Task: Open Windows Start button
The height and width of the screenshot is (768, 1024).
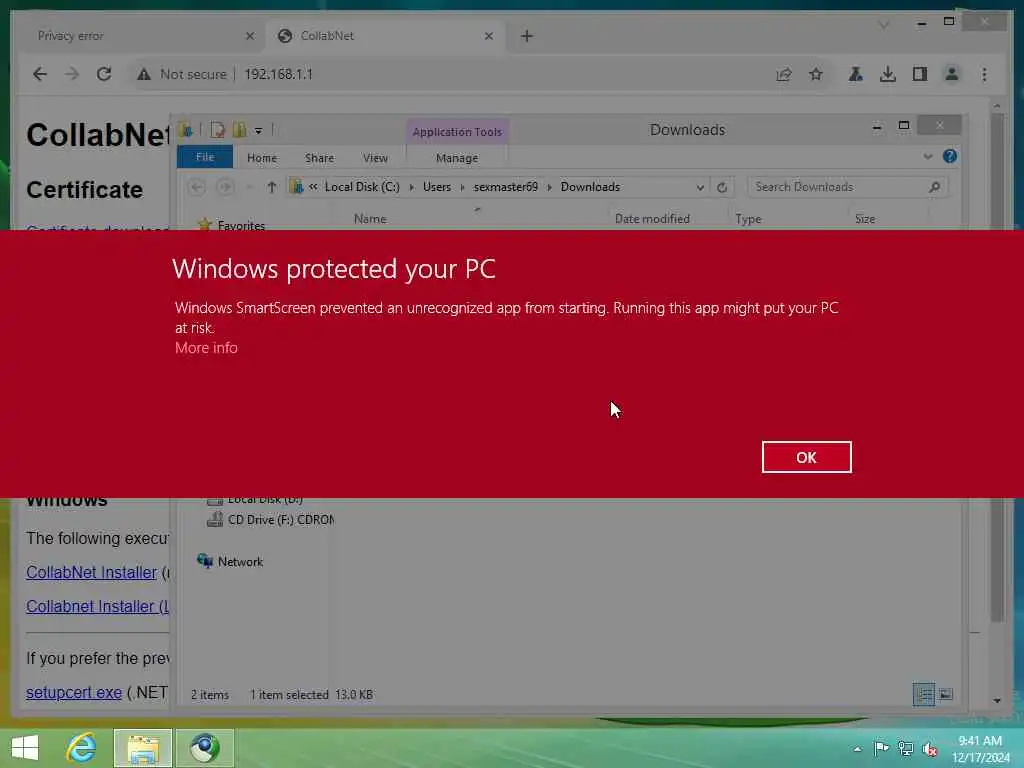Action: (25, 748)
